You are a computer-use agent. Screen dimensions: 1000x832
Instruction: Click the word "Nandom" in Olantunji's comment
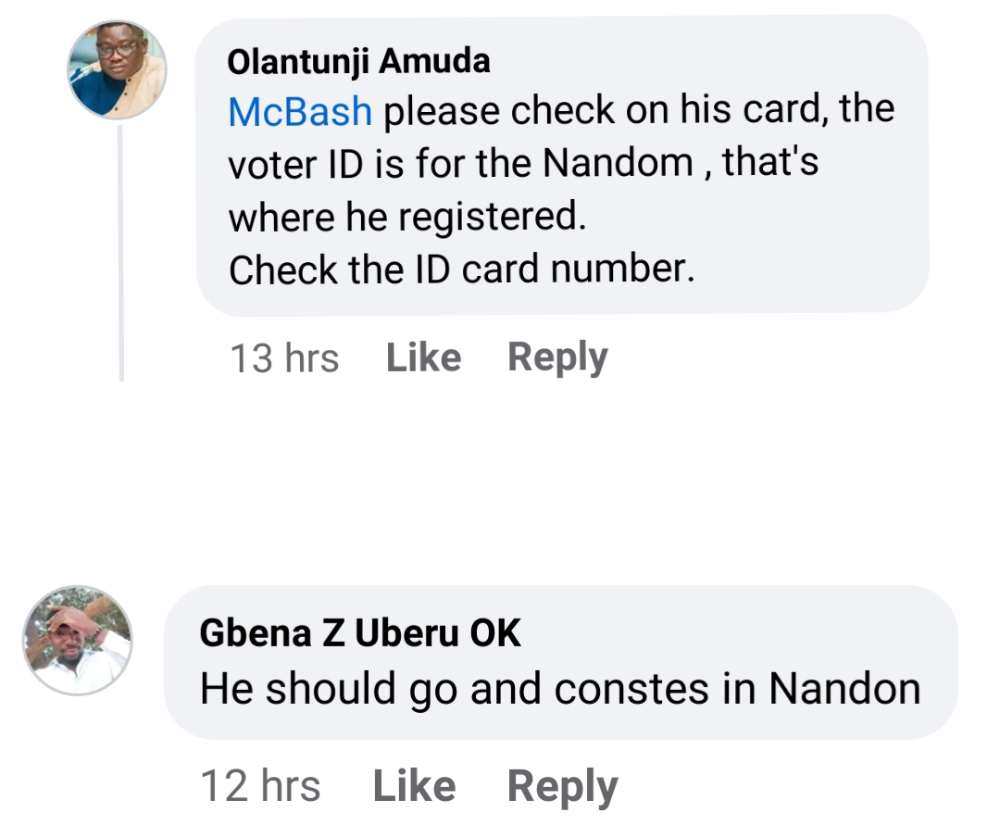coord(618,164)
